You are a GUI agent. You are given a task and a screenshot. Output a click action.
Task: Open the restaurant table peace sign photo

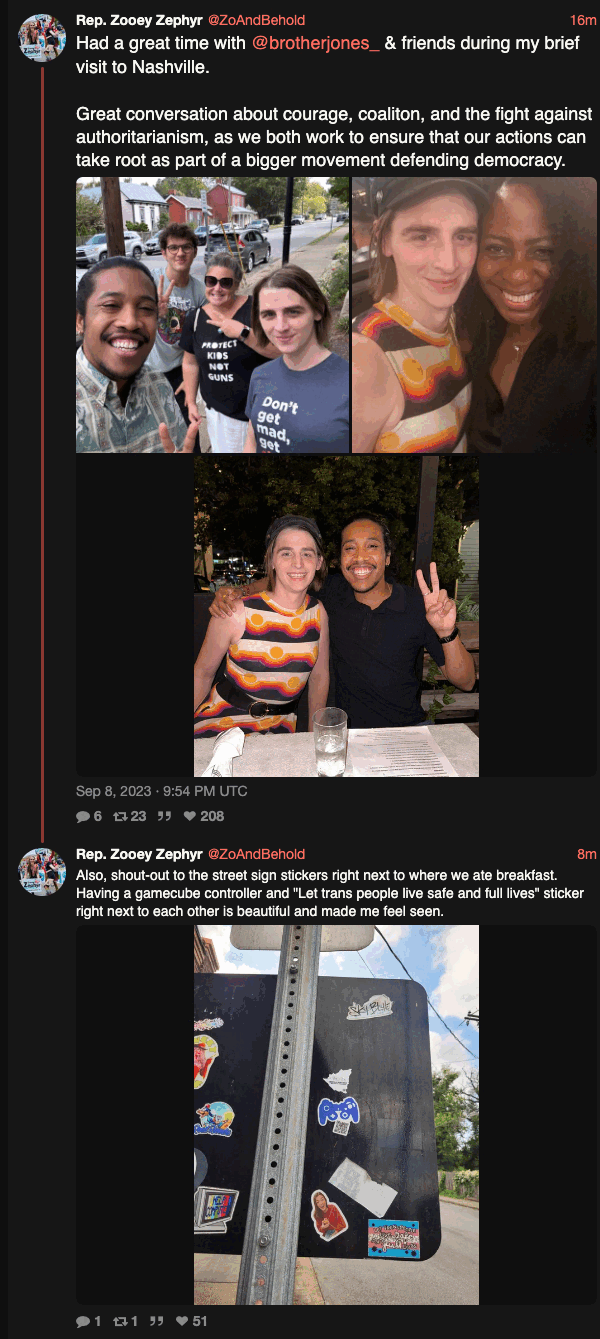(337, 616)
